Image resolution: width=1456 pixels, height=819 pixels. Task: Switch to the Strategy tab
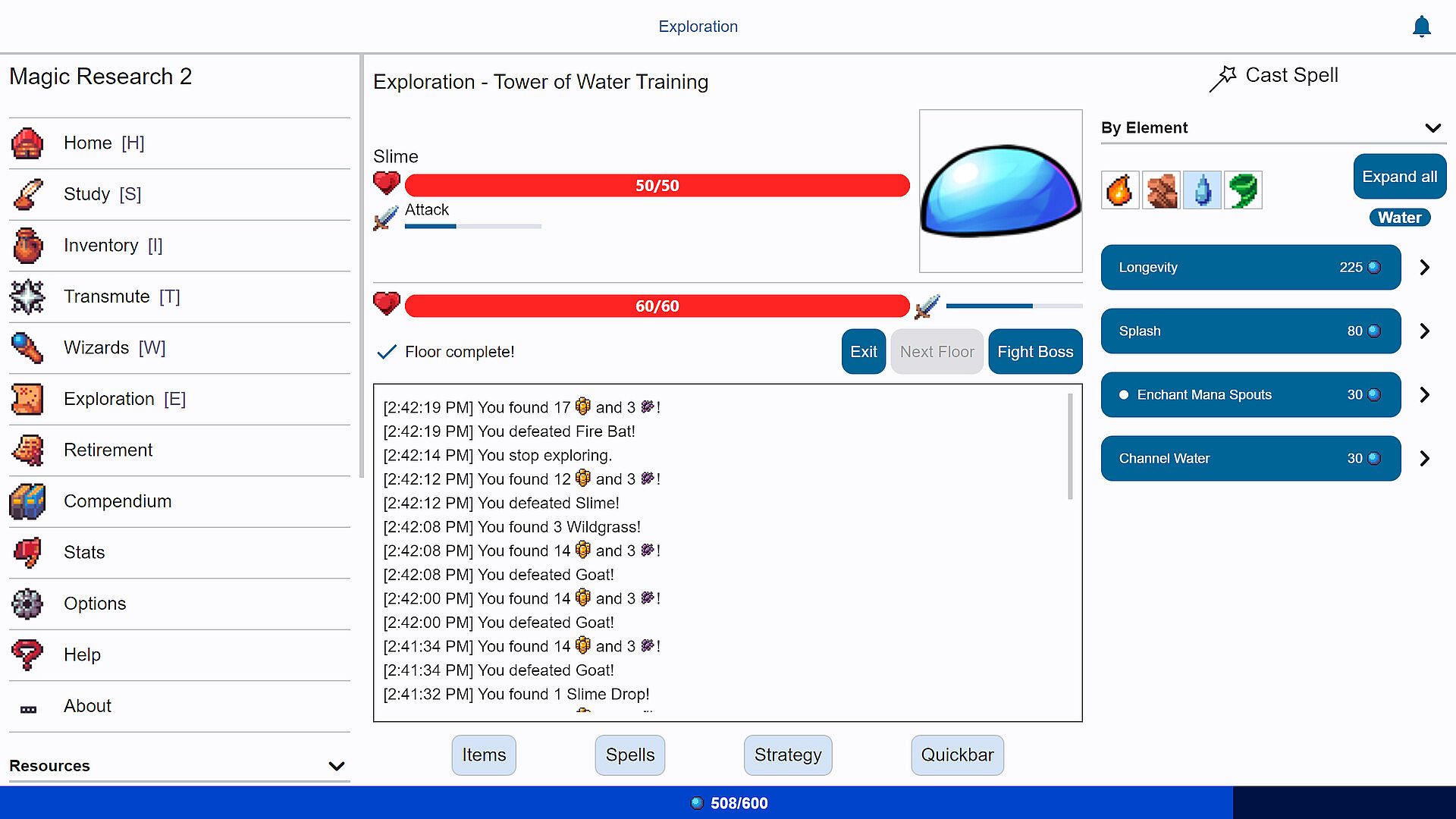(x=787, y=755)
